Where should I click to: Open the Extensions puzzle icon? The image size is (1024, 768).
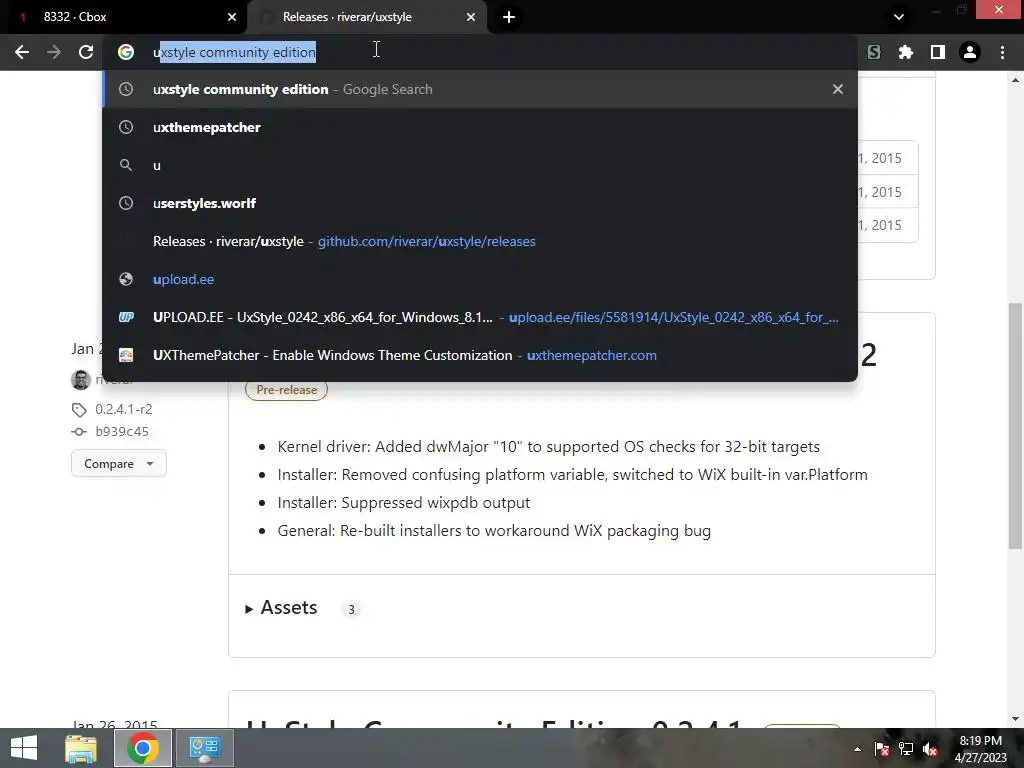[x=906, y=52]
